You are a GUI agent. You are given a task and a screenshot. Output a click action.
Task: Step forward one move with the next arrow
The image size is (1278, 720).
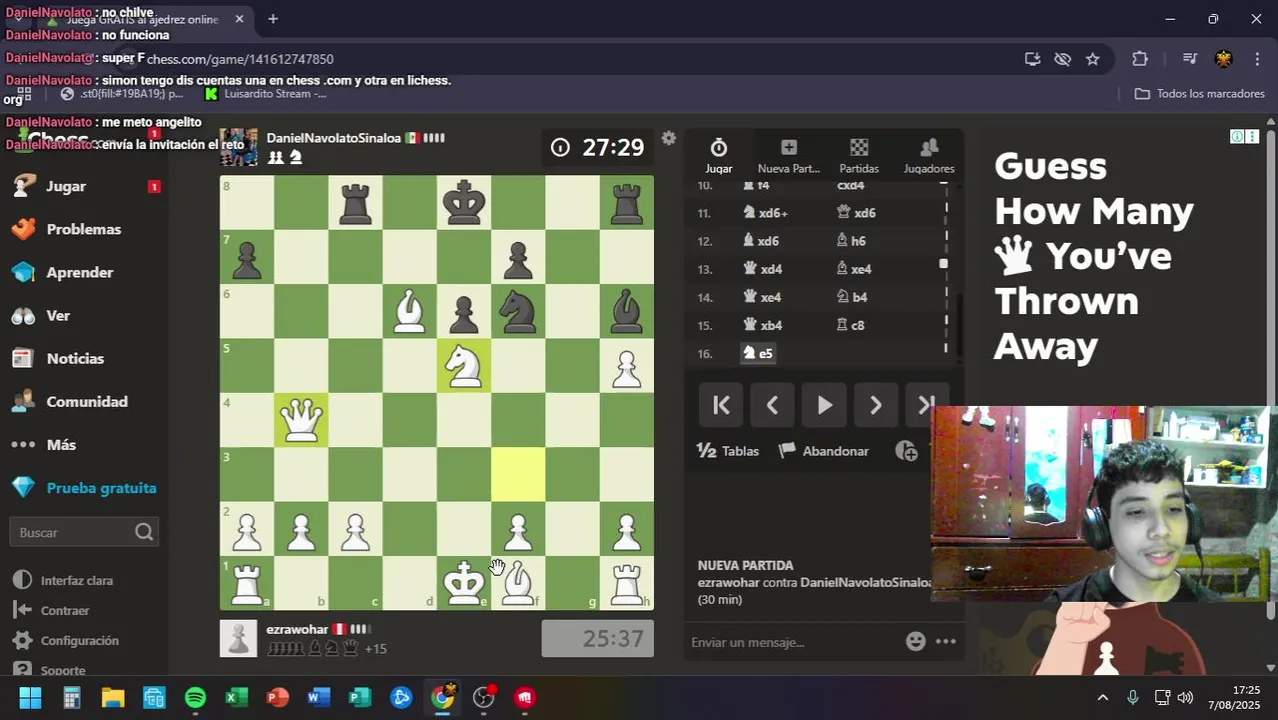(x=876, y=405)
